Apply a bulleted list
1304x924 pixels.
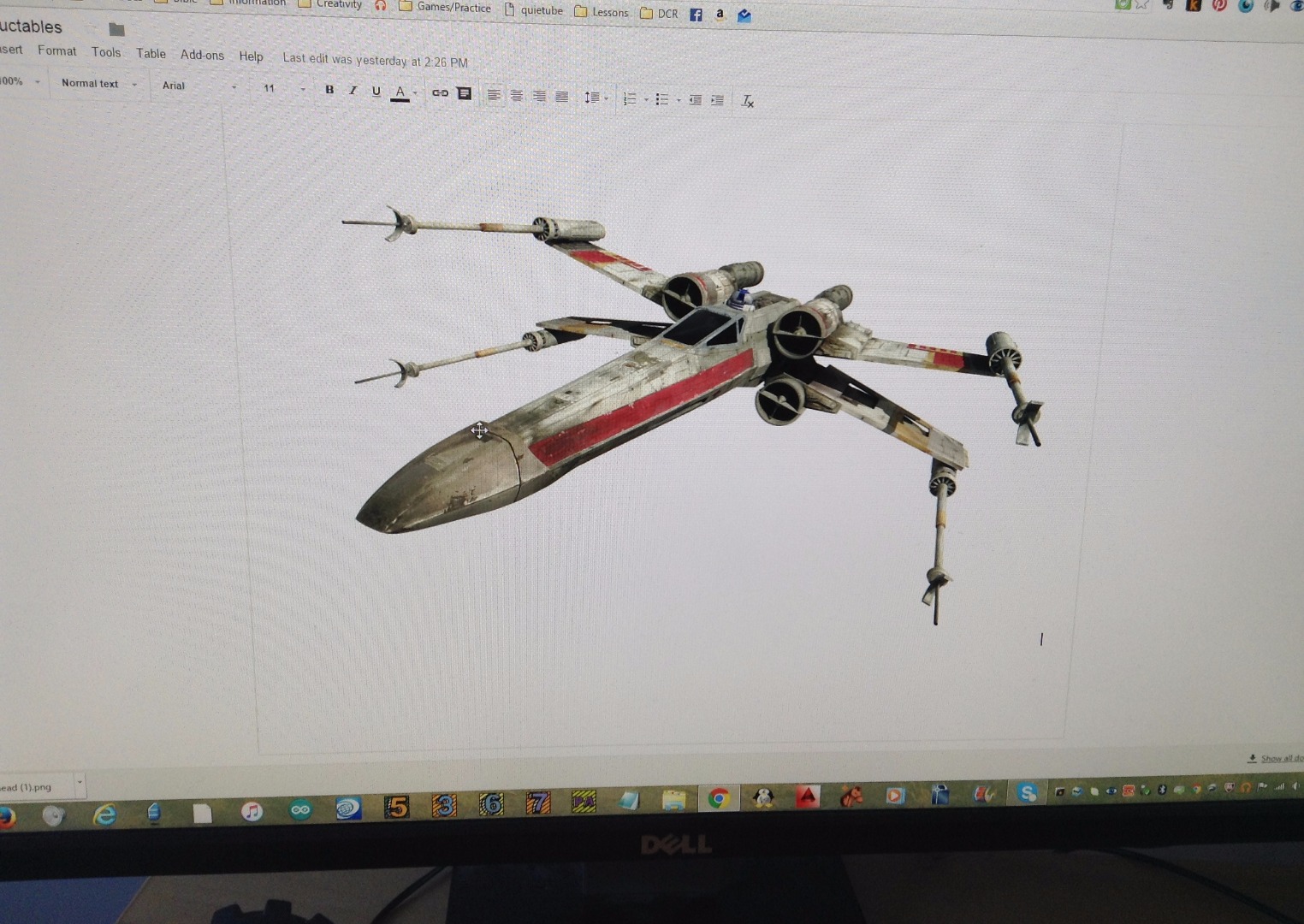tap(661, 100)
